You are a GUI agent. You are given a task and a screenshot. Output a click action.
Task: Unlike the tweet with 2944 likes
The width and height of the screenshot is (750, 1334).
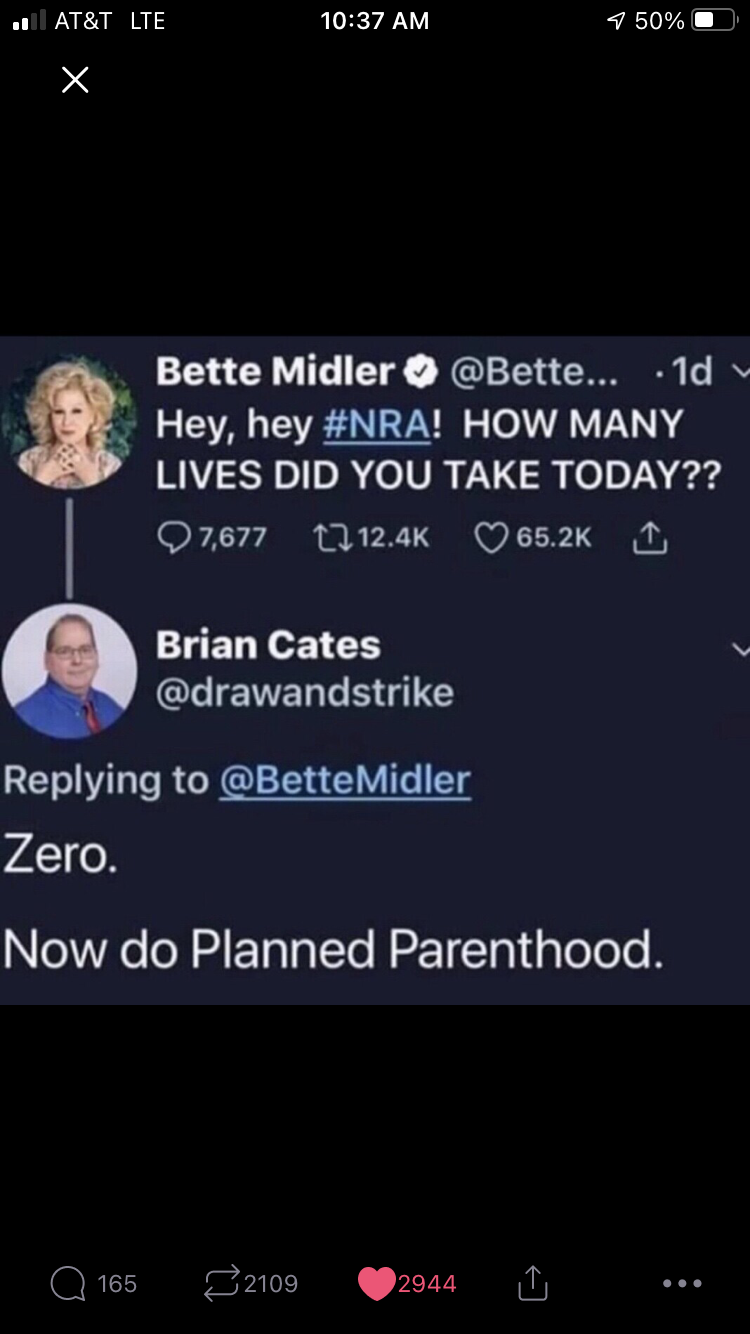[x=376, y=1283]
